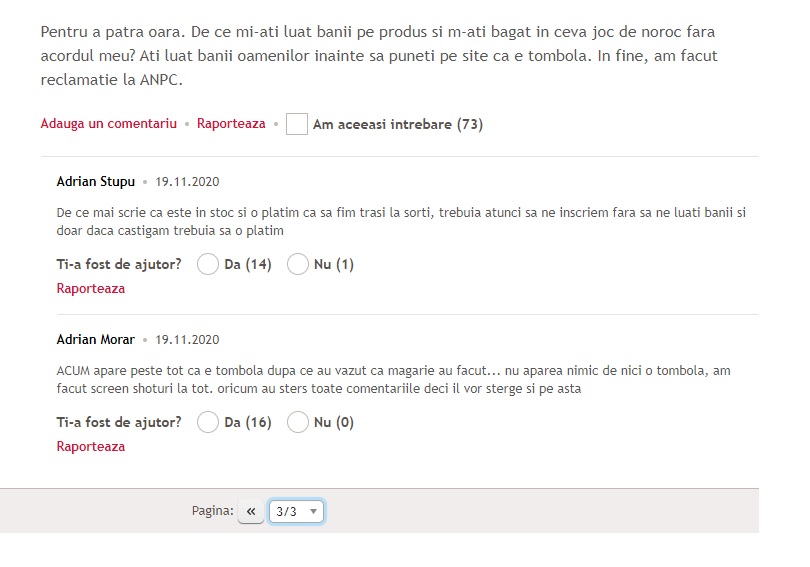Click the 19.11.2020 date on Adrian Morar's comment
810x567 pixels.
pyautogui.click(x=188, y=340)
